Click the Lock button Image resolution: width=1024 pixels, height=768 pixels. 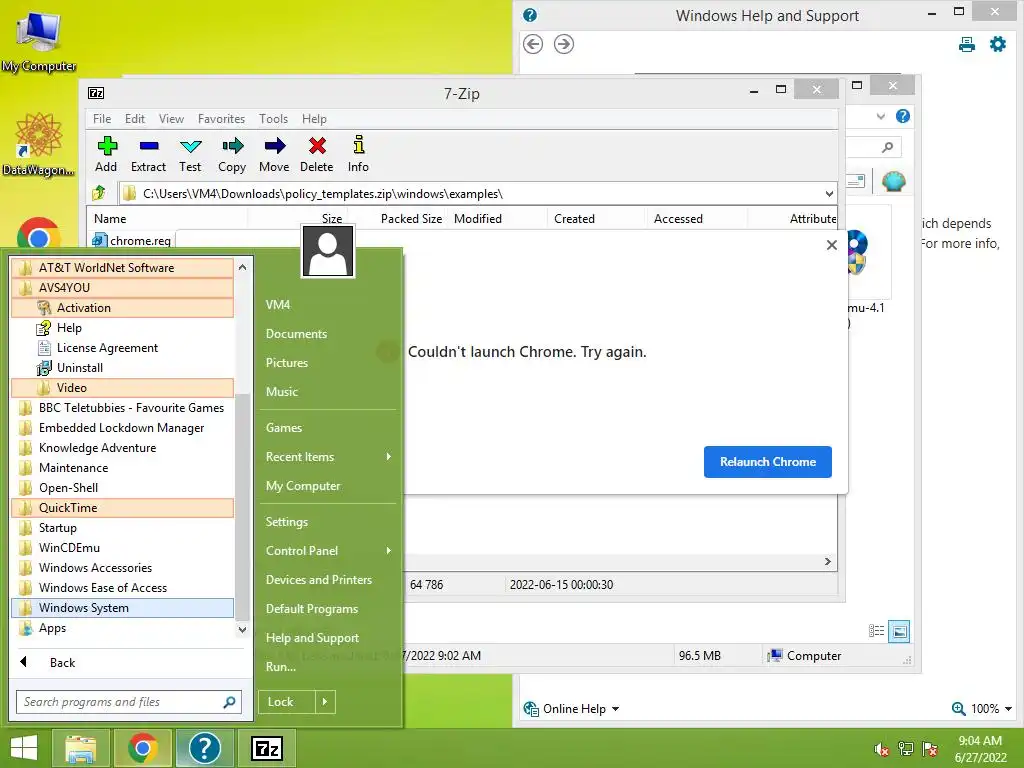pyautogui.click(x=287, y=702)
